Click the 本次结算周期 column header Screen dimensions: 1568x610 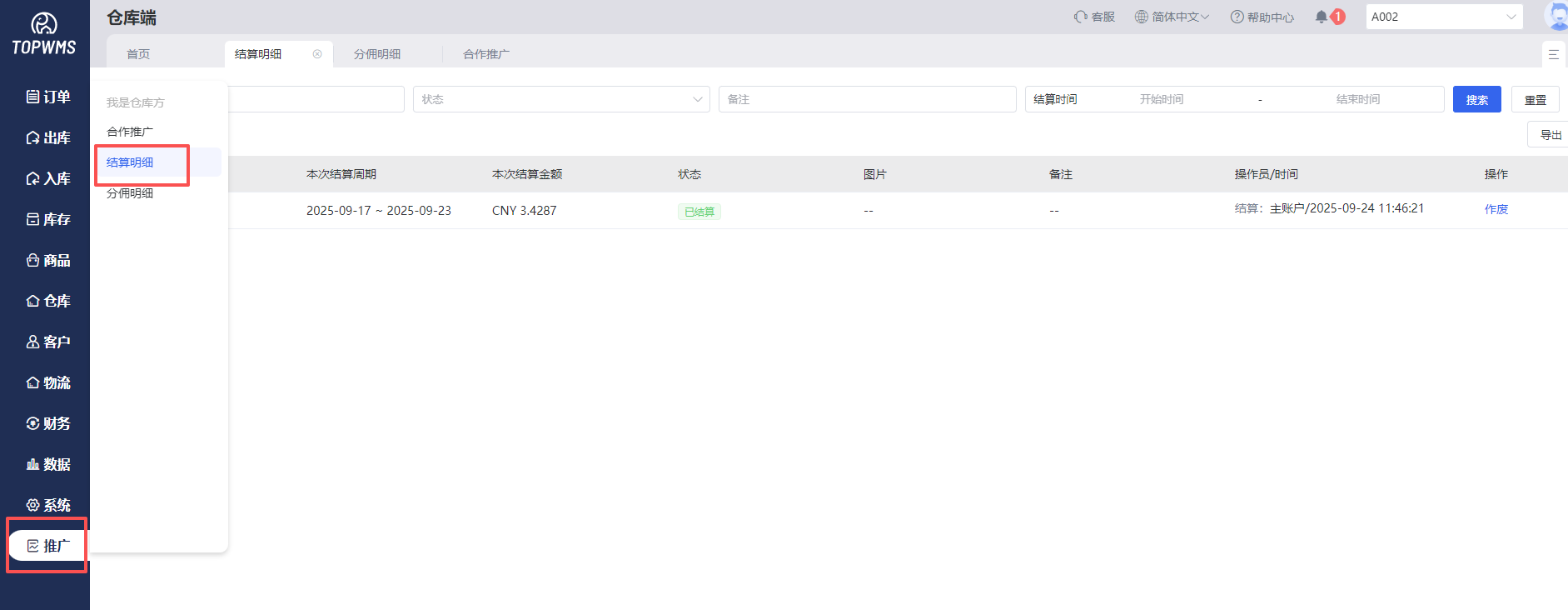coord(341,174)
